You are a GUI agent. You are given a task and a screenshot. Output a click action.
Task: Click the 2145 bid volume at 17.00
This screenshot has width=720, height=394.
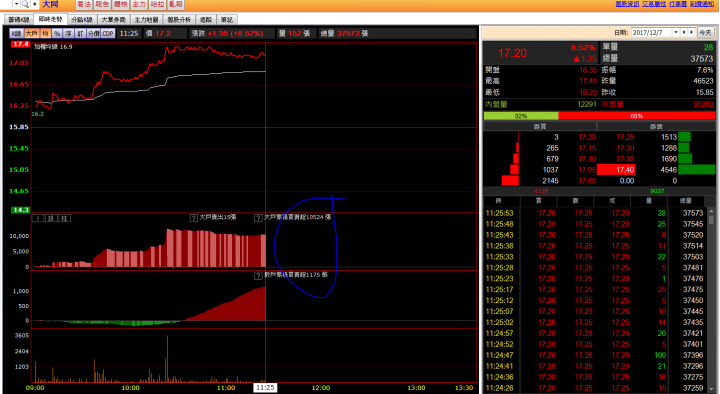point(550,181)
